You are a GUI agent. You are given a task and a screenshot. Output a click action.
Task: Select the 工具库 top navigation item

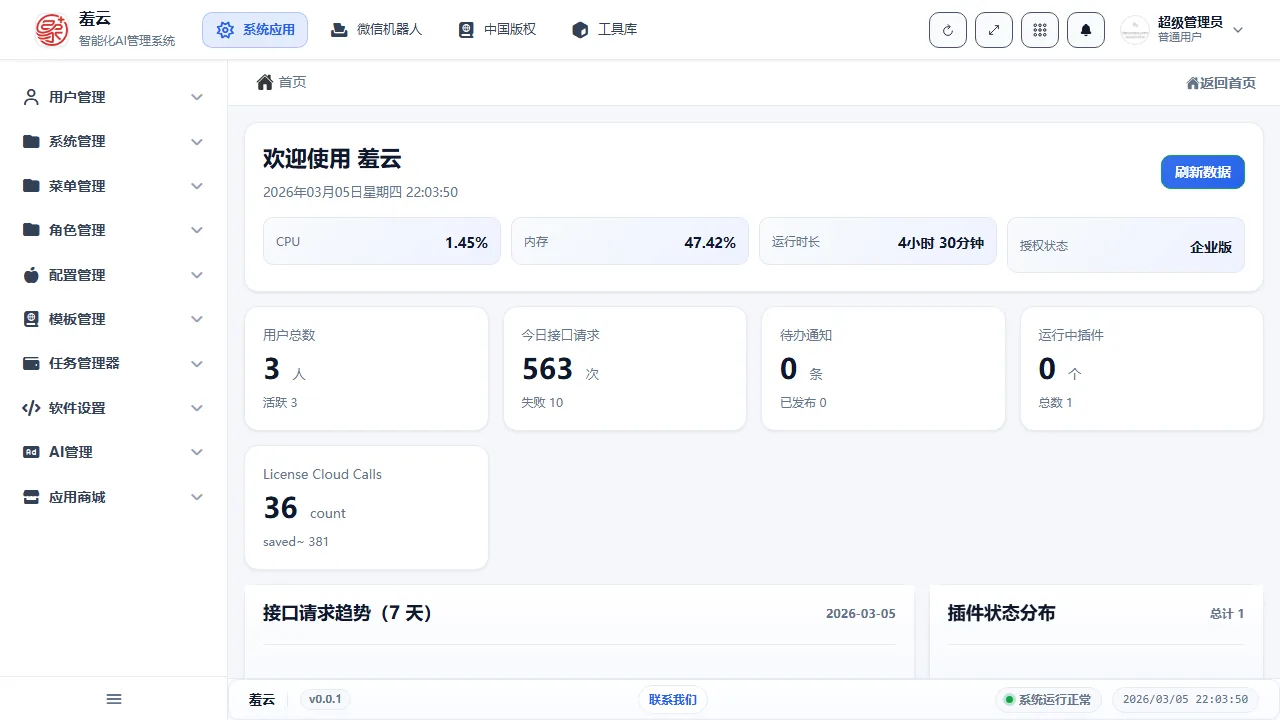605,30
